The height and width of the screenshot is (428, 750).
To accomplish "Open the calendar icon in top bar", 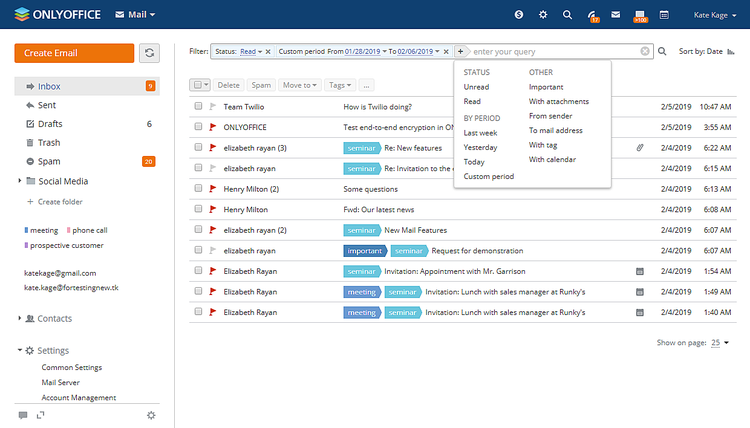I will coord(664,15).
